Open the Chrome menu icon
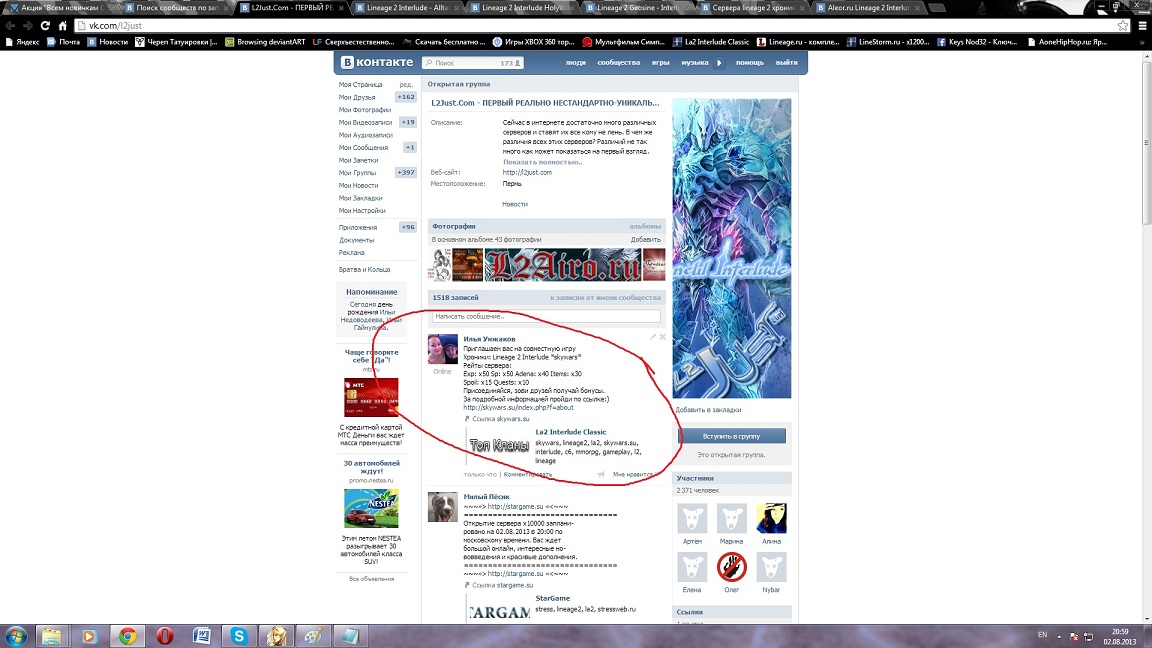The height and width of the screenshot is (648, 1152). pyautogui.click(x=1142, y=26)
